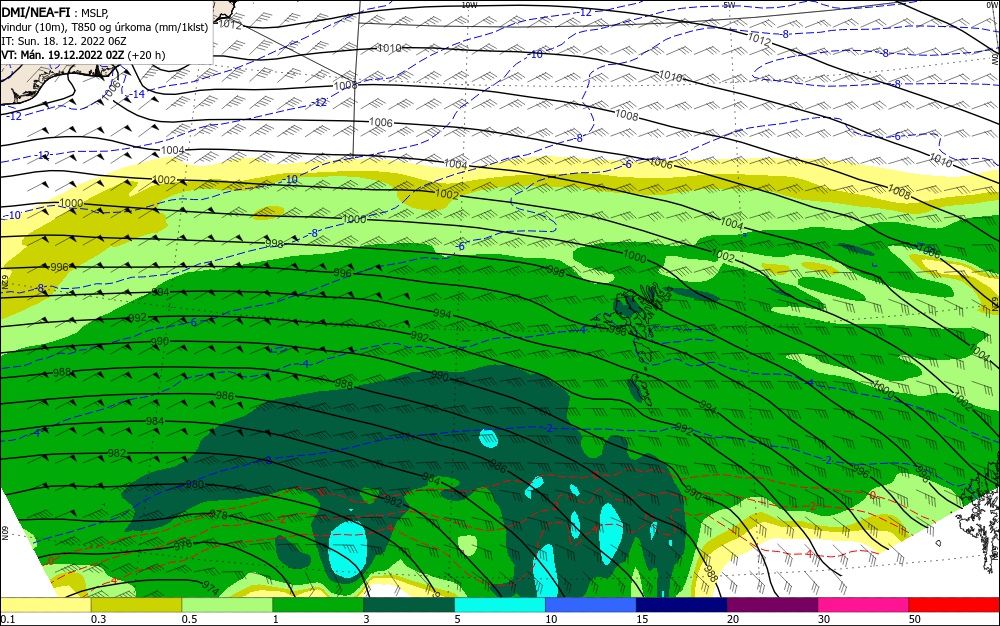
Task: Click the DMI/NEA-FI title text
Action: [34, 14]
